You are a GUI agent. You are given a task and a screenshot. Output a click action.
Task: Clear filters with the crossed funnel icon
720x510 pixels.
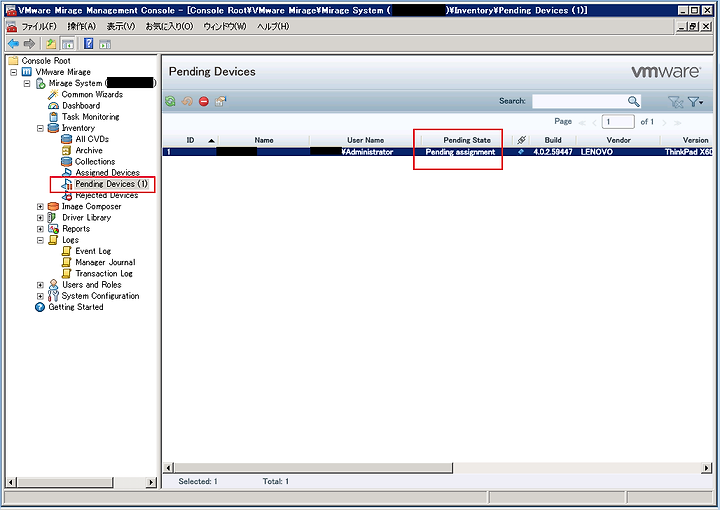(675, 102)
